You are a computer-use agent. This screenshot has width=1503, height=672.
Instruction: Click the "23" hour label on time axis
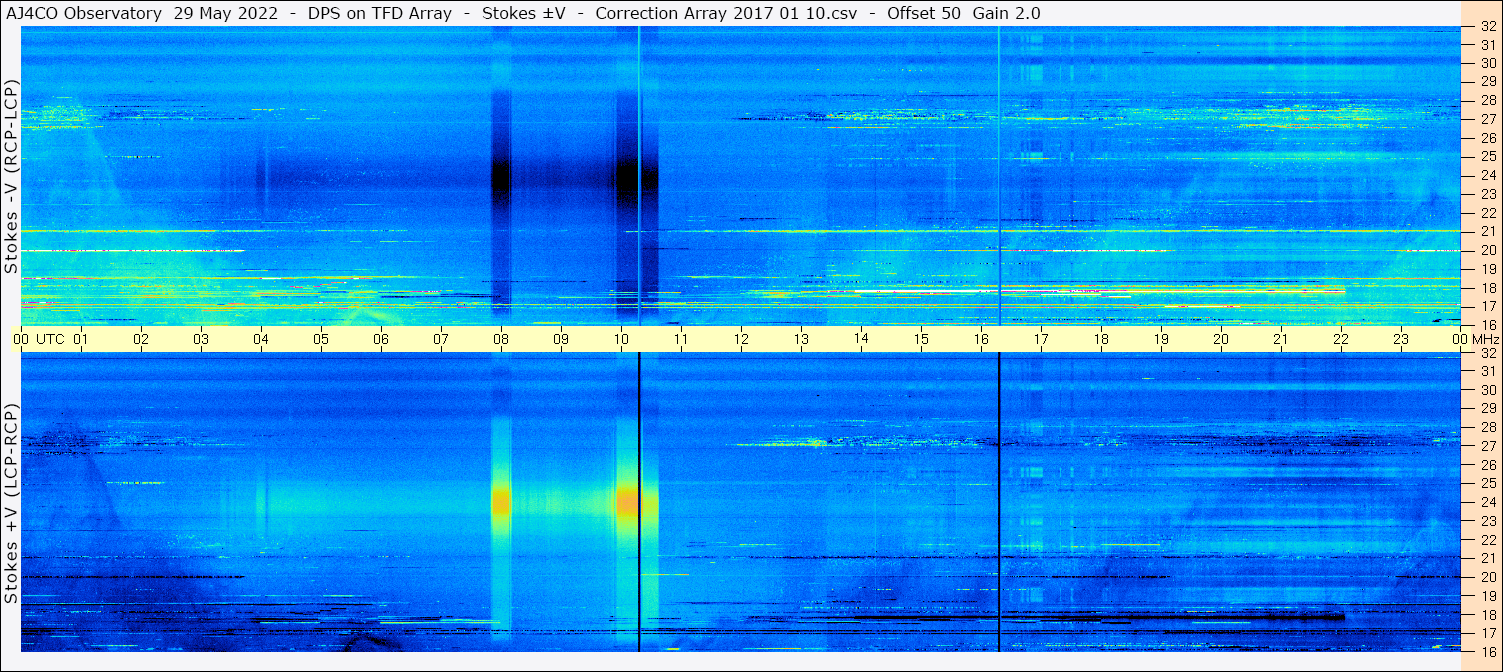[x=1401, y=339]
